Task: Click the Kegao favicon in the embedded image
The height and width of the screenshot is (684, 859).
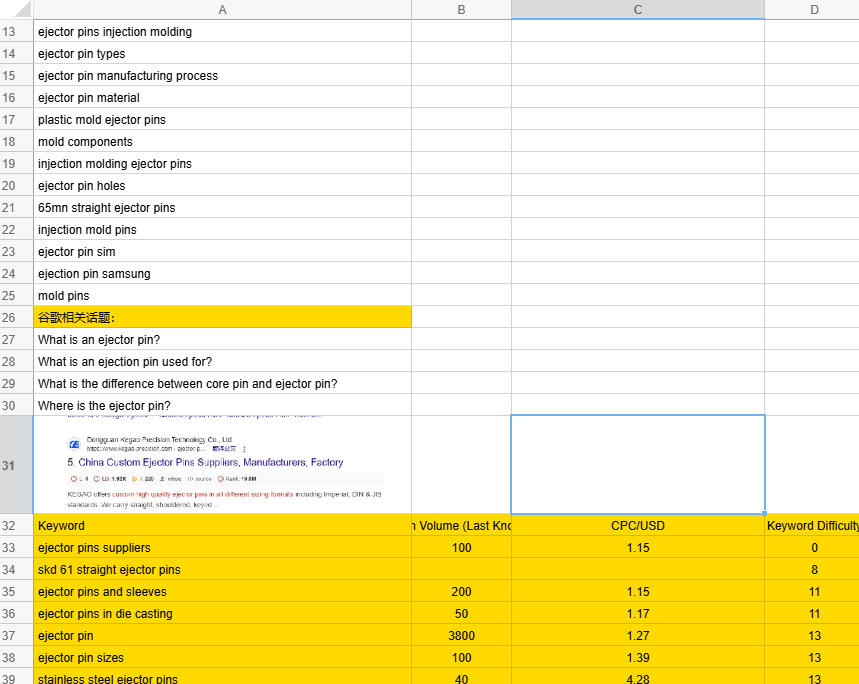Action: click(x=74, y=443)
